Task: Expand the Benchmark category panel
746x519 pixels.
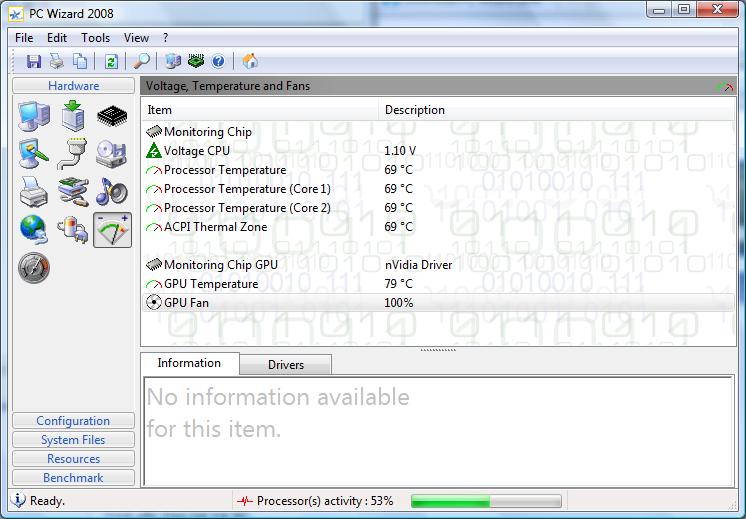Action: 73,478
